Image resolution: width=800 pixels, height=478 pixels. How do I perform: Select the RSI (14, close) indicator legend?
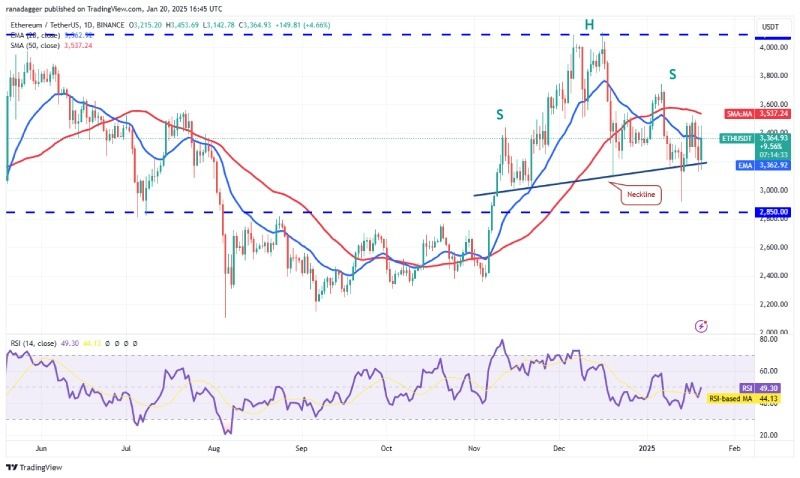click(33, 343)
